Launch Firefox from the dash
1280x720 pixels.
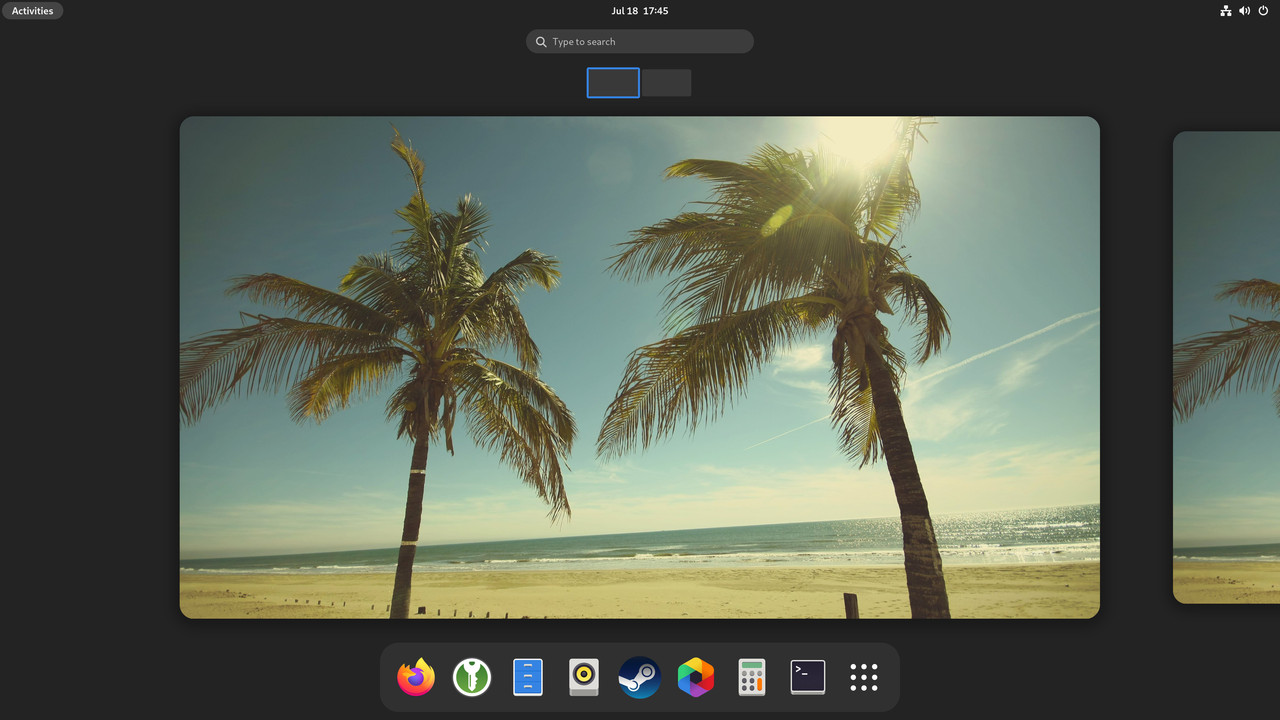[x=416, y=677]
